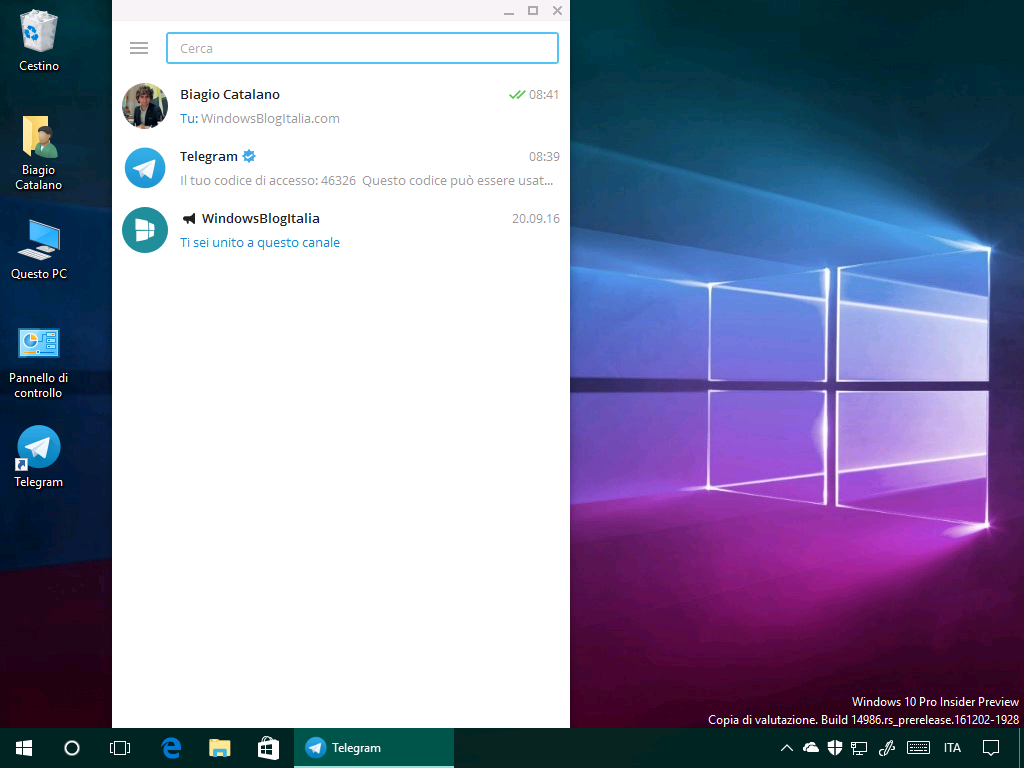Viewport: 1024px width, 768px height.
Task: Select the Pannello di controllo icon
Action: coord(39,363)
